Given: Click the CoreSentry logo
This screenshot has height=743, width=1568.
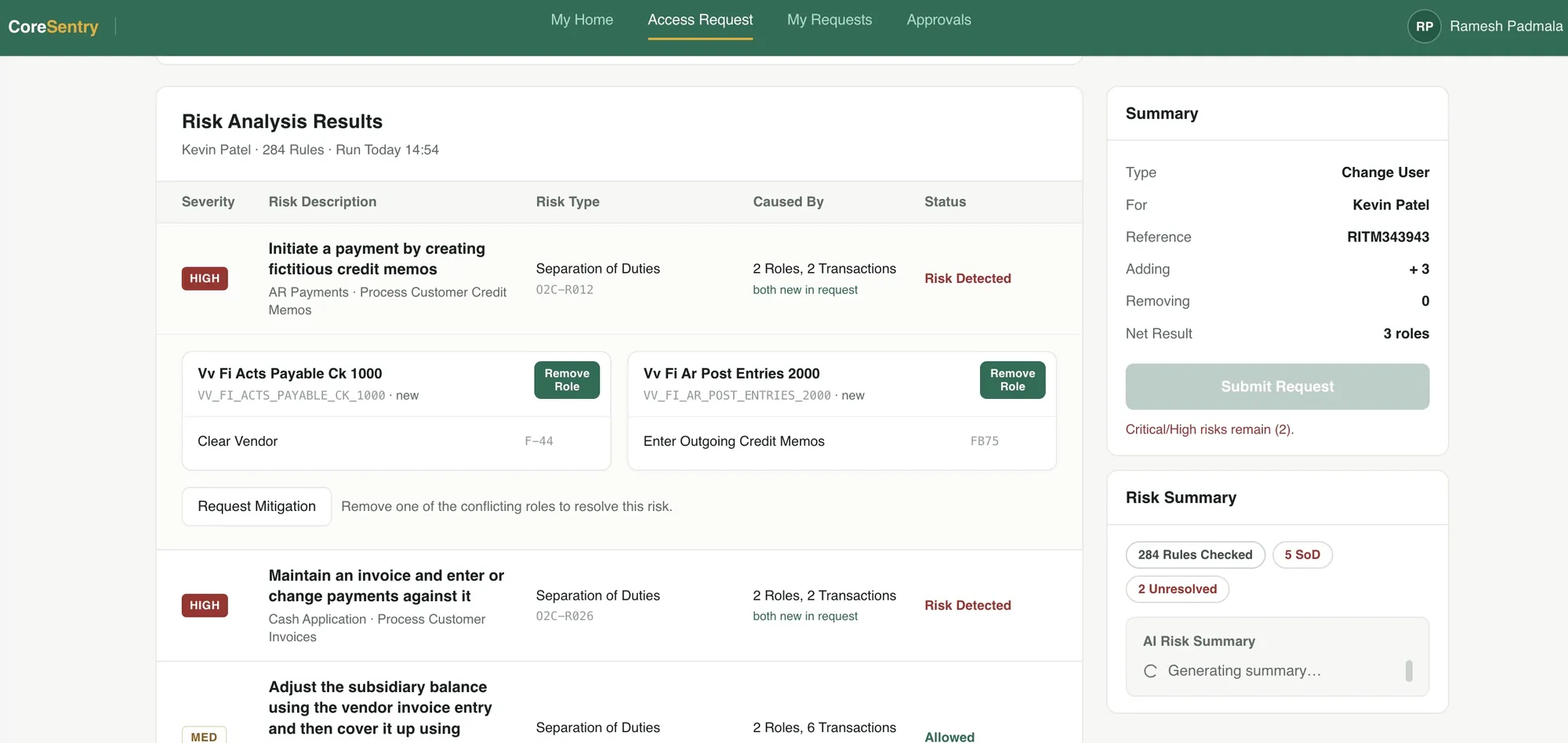Looking at the screenshot, I should tap(53, 27).
